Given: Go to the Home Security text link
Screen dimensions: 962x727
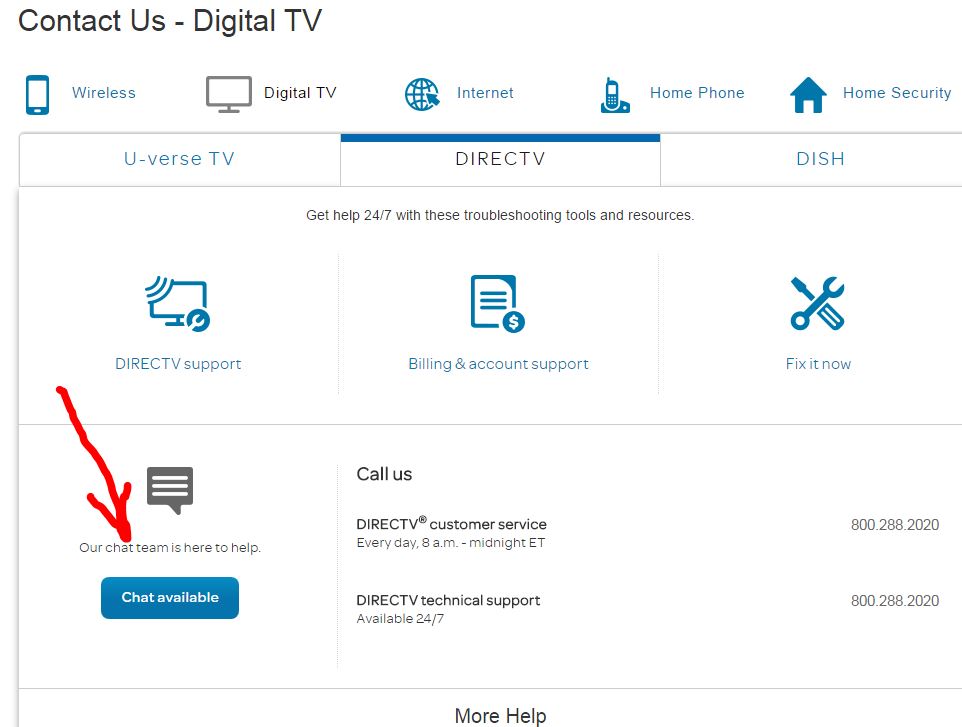Looking at the screenshot, I should point(896,93).
